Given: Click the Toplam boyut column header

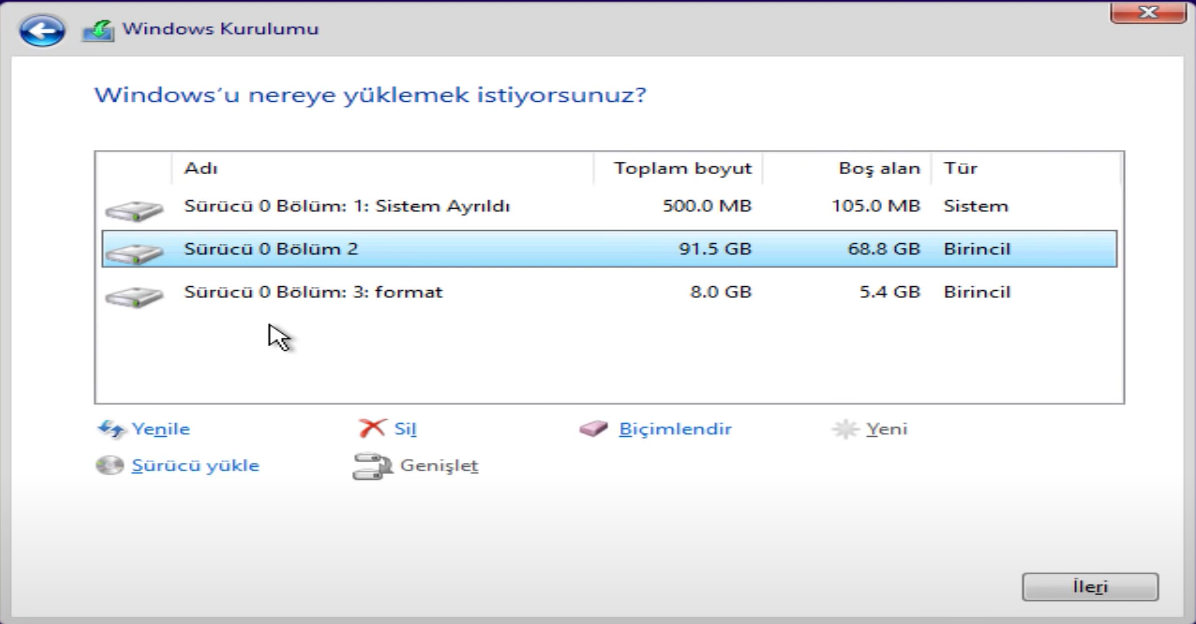Looking at the screenshot, I should coord(682,168).
